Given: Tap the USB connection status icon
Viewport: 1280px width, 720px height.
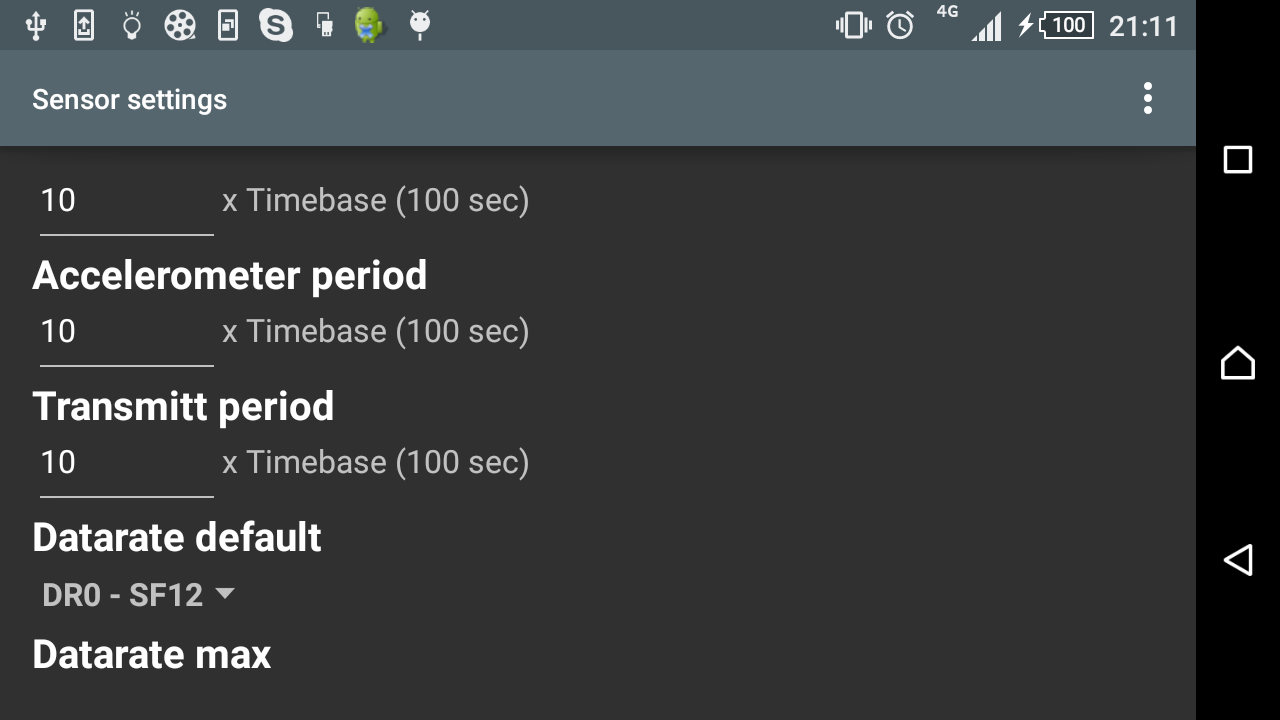Looking at the screenshot, I should click(36, 25).
